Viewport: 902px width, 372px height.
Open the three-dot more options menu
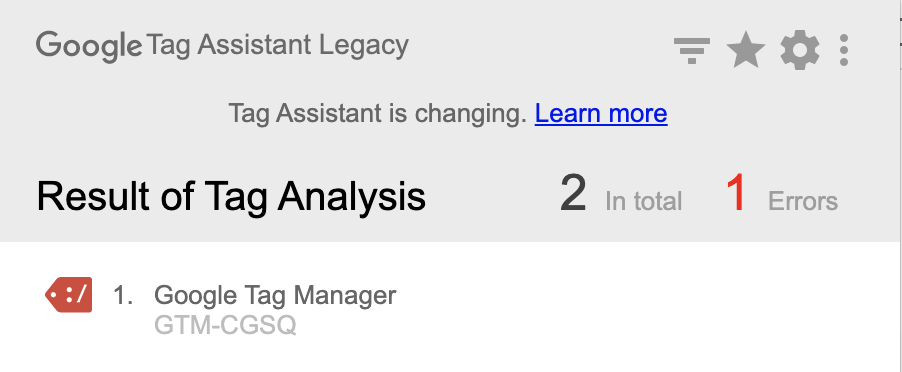pos(843,50)
